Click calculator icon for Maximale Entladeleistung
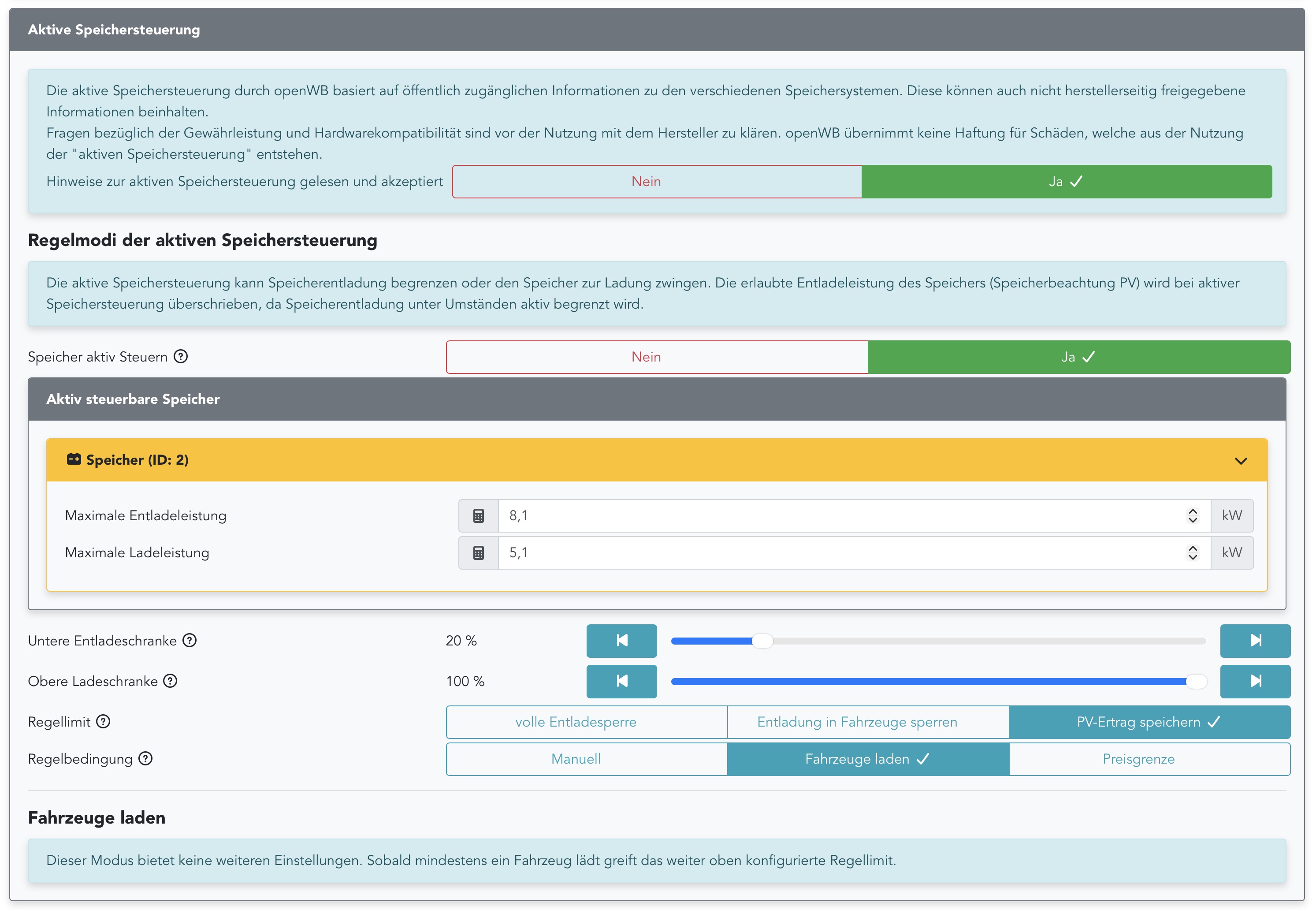The height and width of the screenshot is (910, 1316). (478, 515)
